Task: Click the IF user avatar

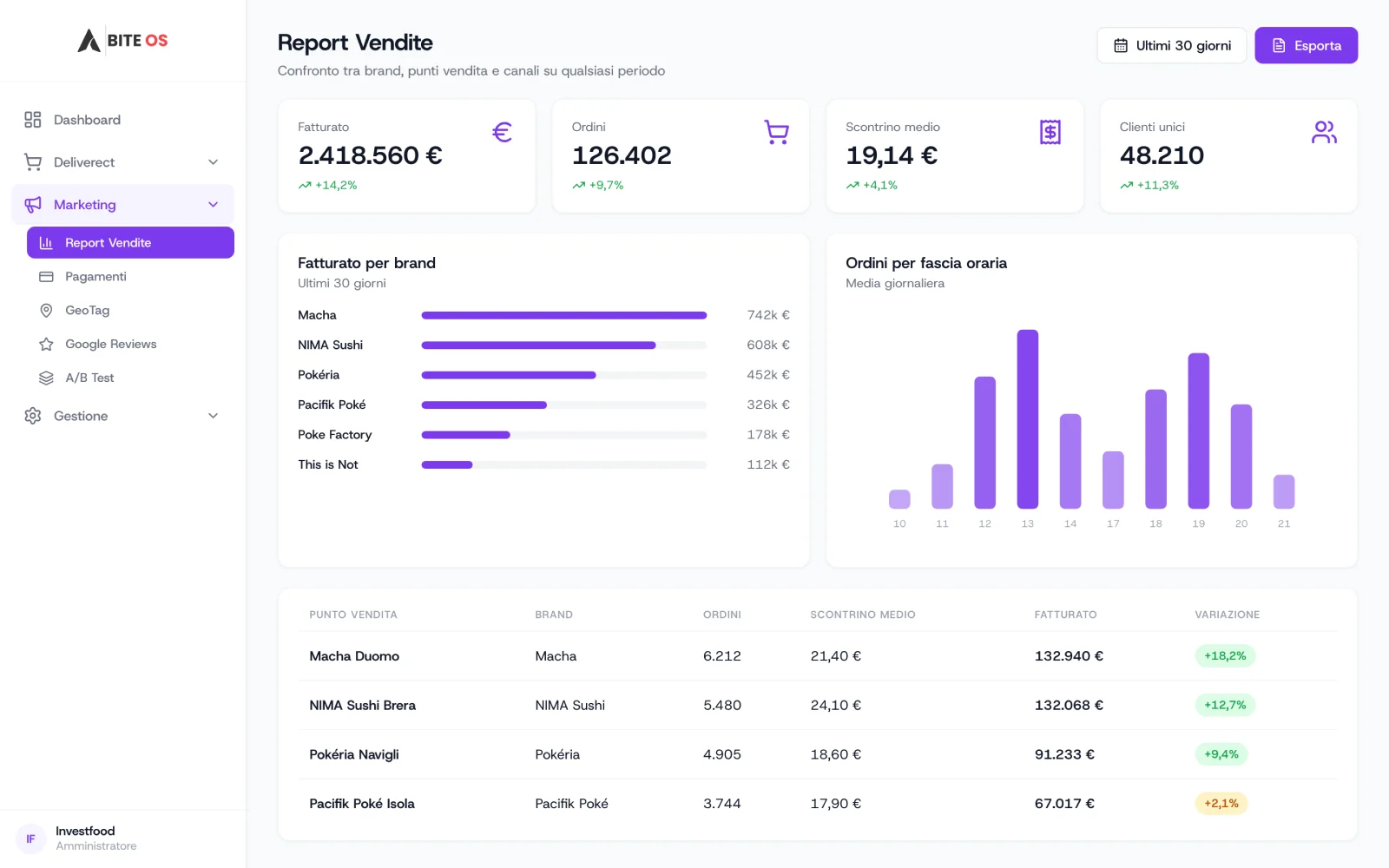Action: 30,838
